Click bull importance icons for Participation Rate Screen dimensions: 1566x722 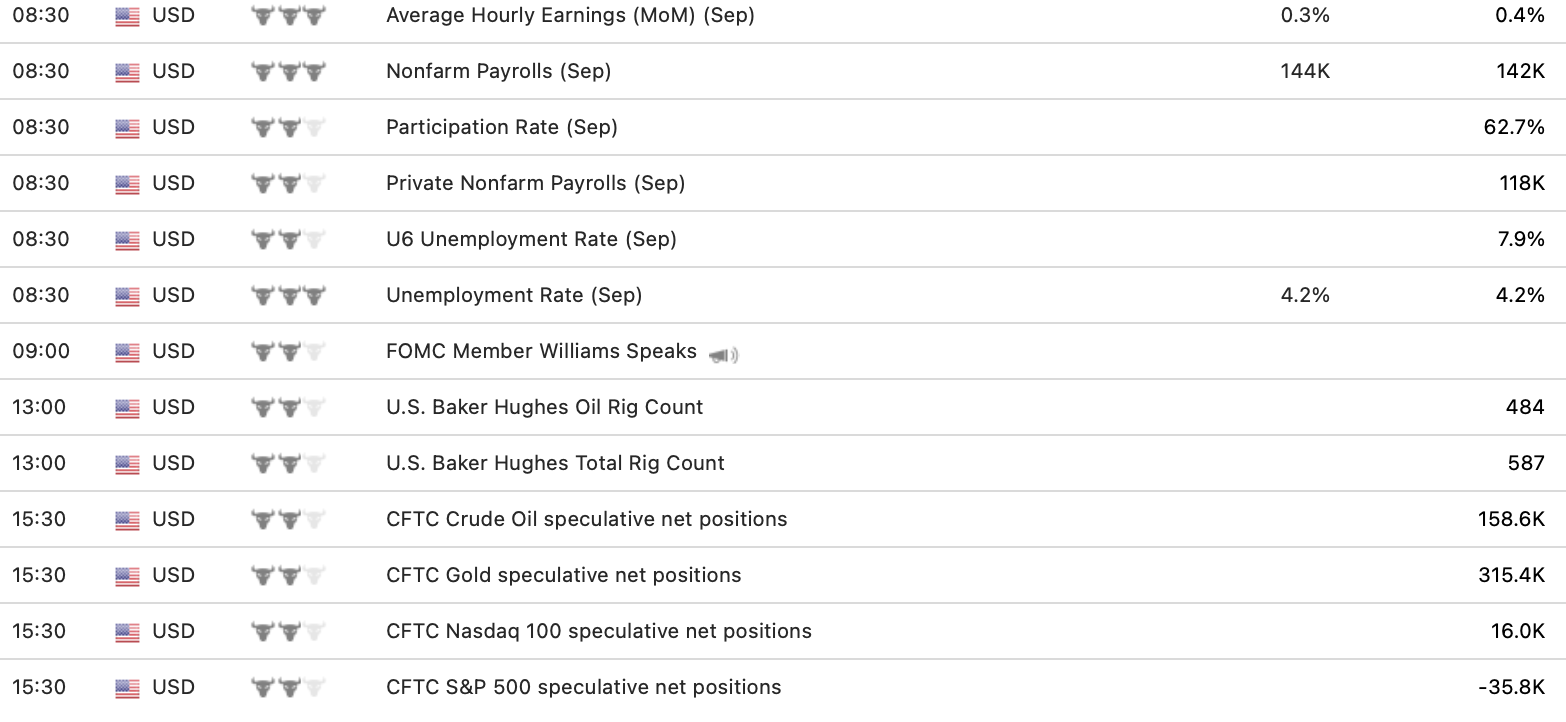click(288, 128)
